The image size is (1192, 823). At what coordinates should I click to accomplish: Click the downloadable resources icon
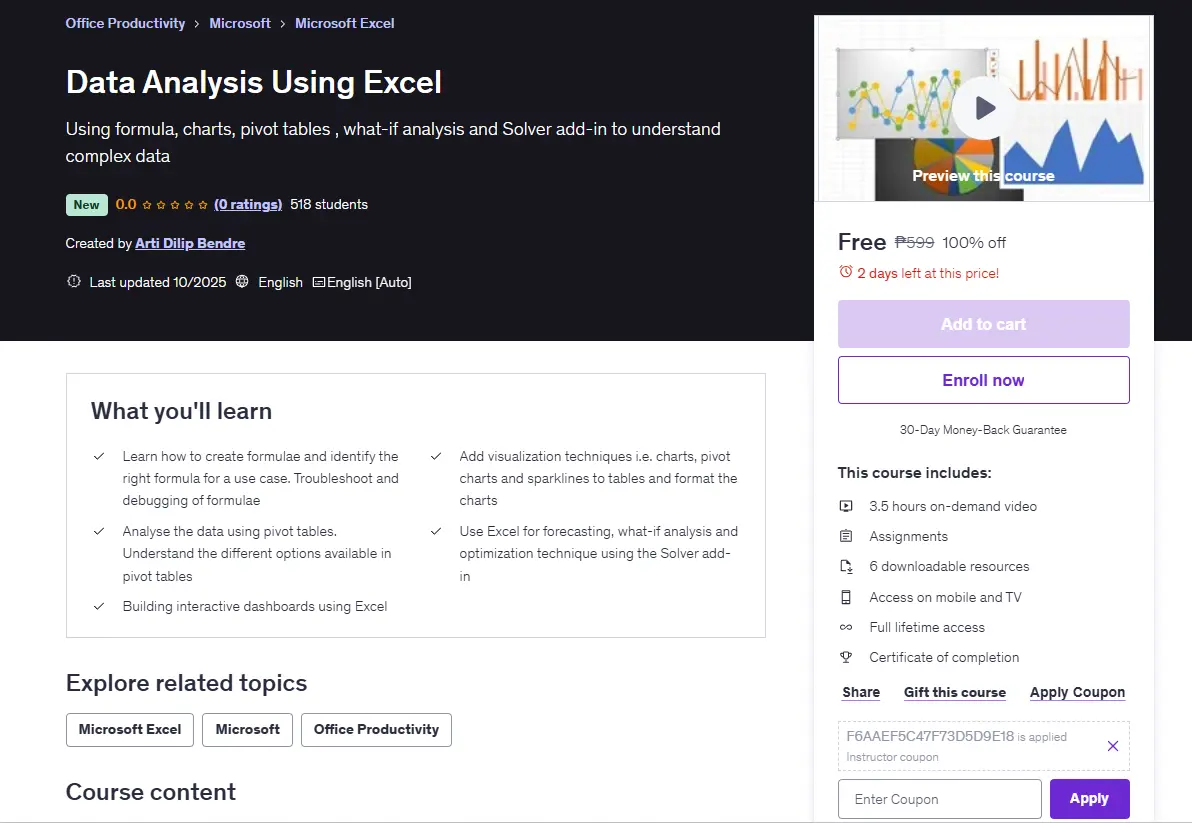(x=846, y=566)
